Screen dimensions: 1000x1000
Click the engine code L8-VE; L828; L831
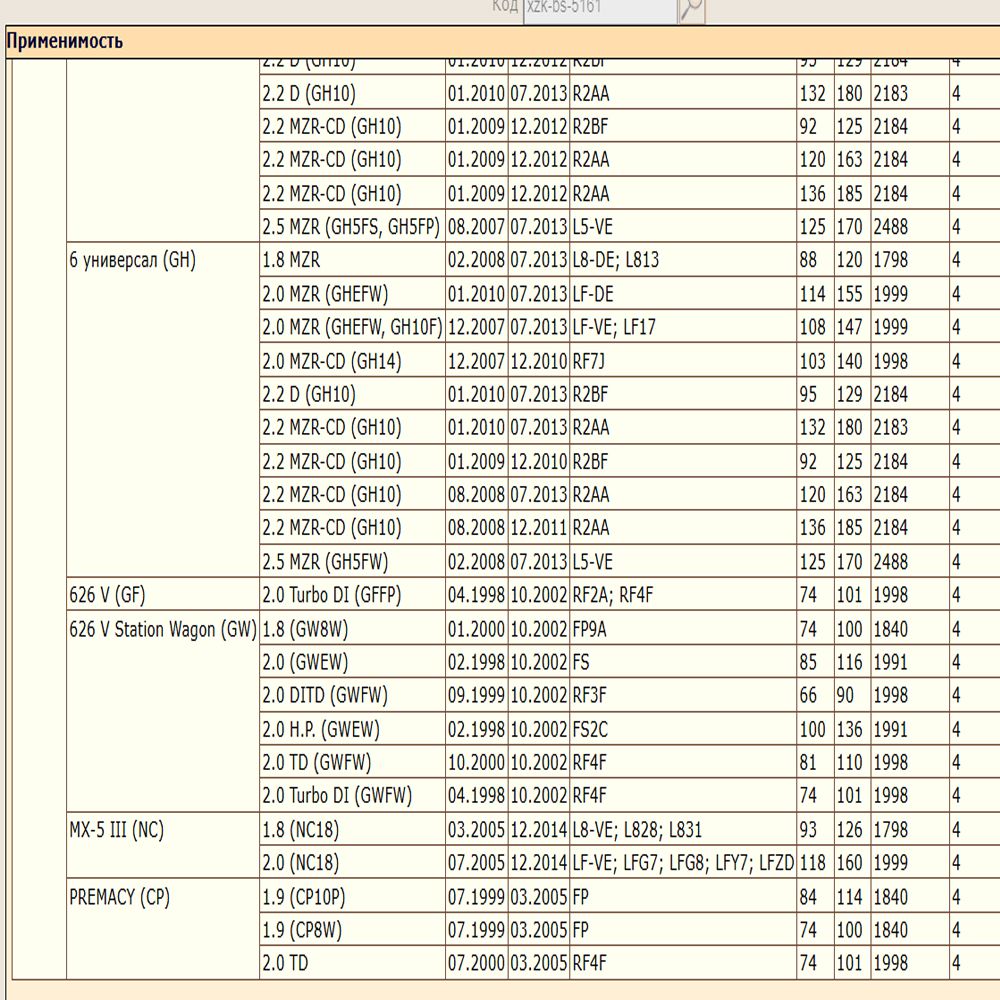pyautogui.click(x=637, y=829)
